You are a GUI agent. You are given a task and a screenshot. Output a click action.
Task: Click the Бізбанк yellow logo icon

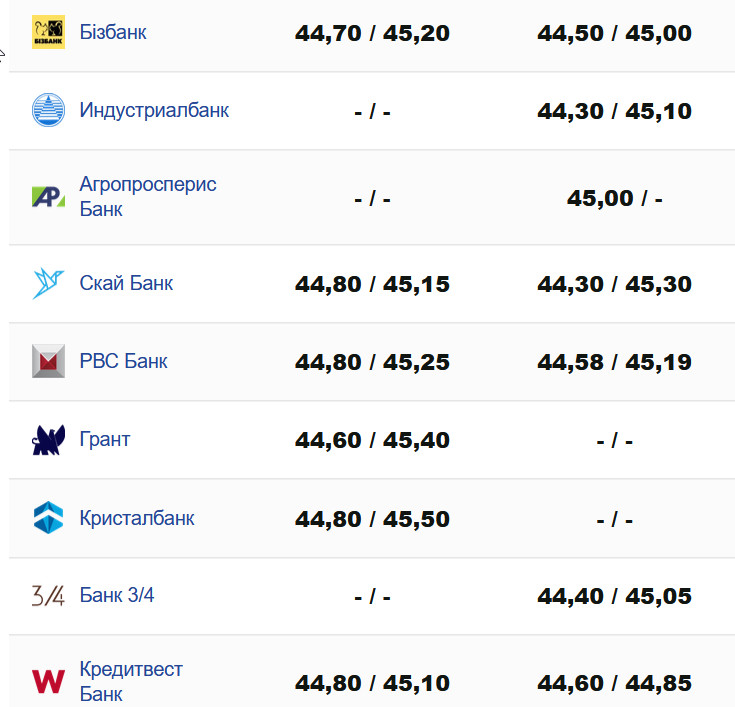[x=48, y=33]
